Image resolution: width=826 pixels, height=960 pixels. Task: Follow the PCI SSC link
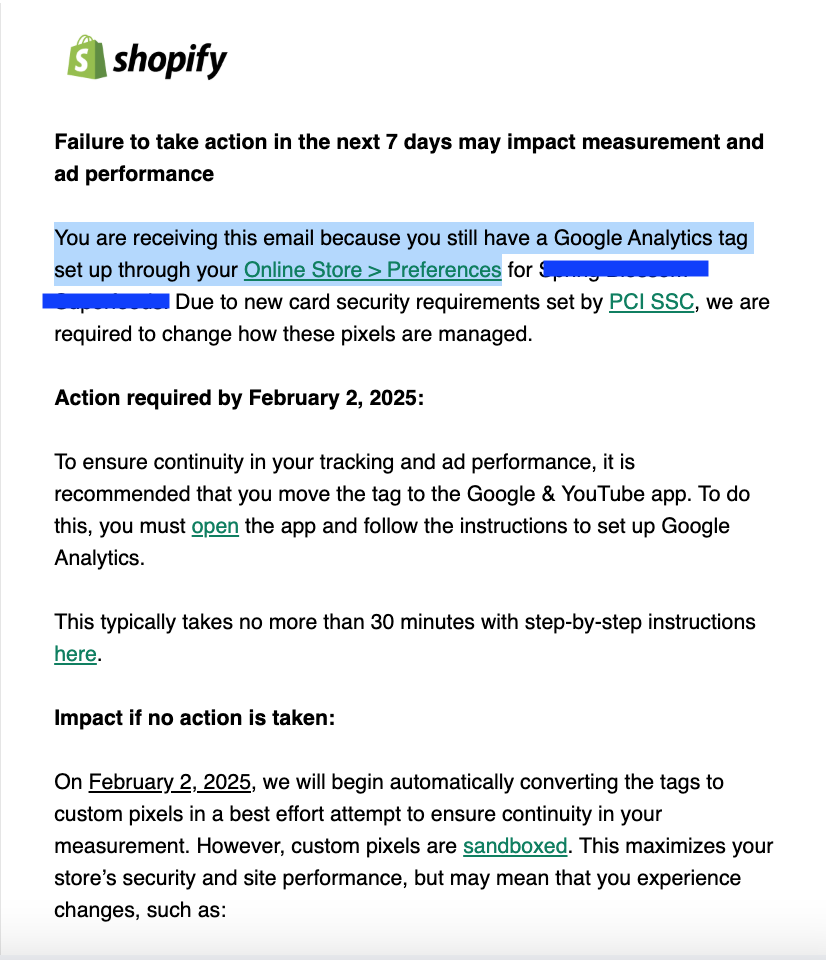[651, 302]
